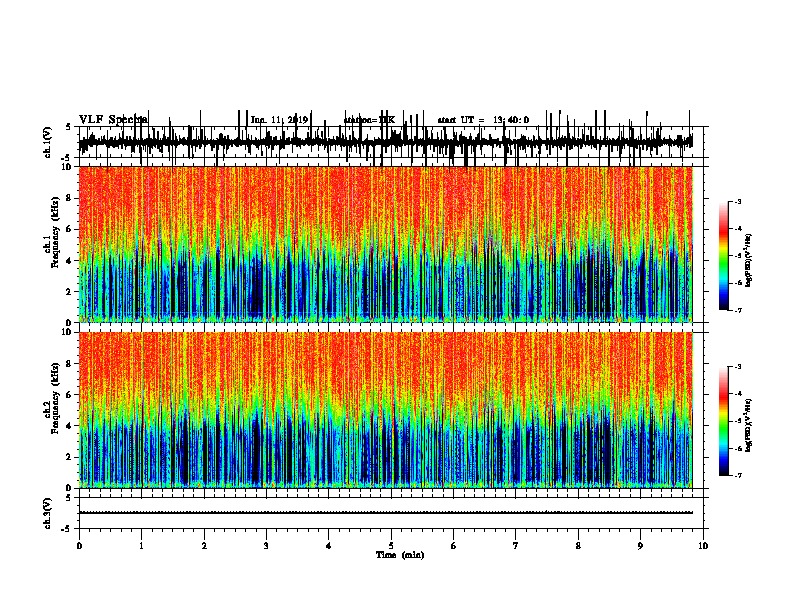The width and height of the screenshot is (792, 612).
Task: Click the "ch.1(V)" waveform axis label
Action: (x=47, y=142)
